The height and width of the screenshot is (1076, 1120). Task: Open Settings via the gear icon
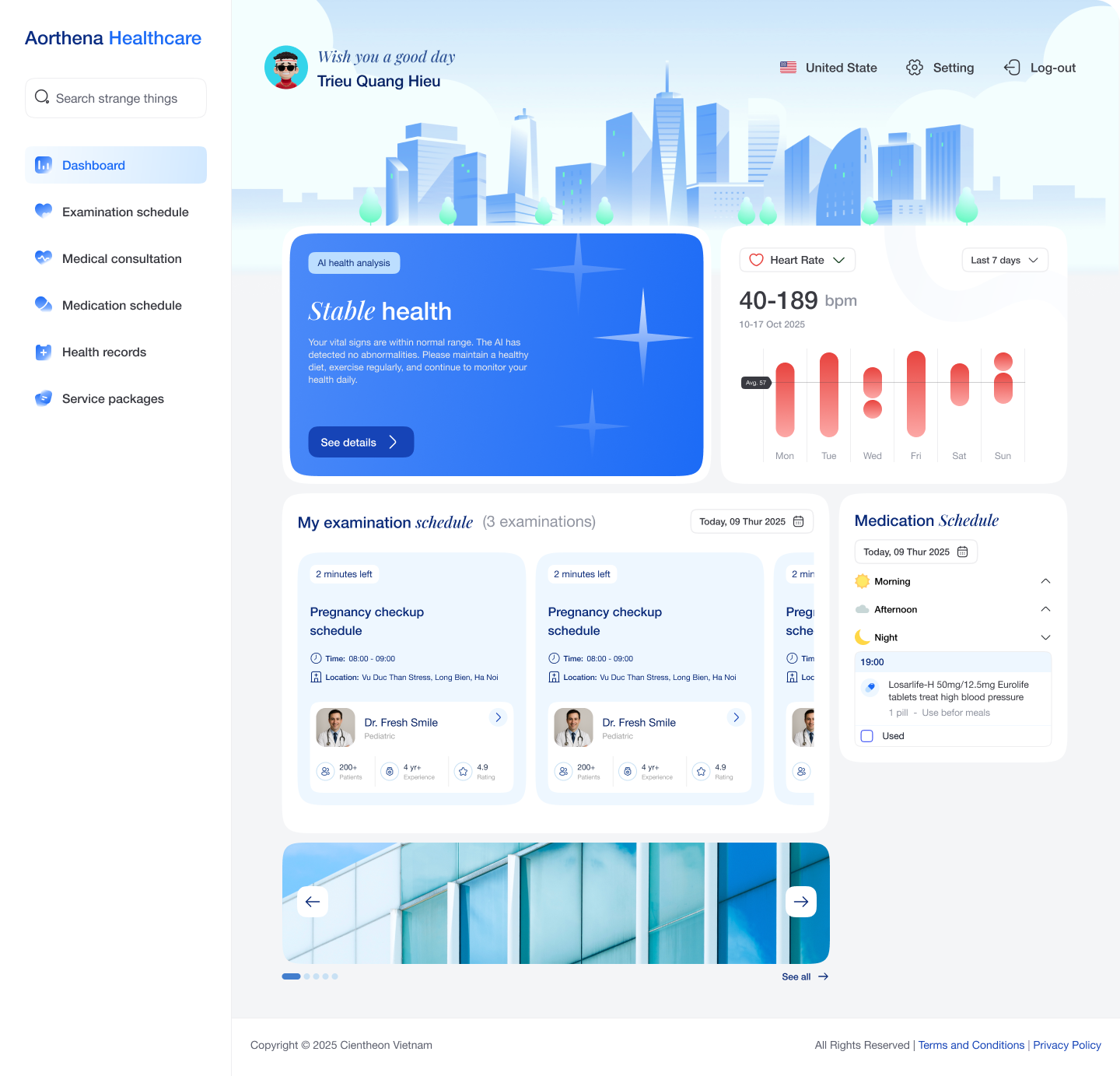pos(915,68)
